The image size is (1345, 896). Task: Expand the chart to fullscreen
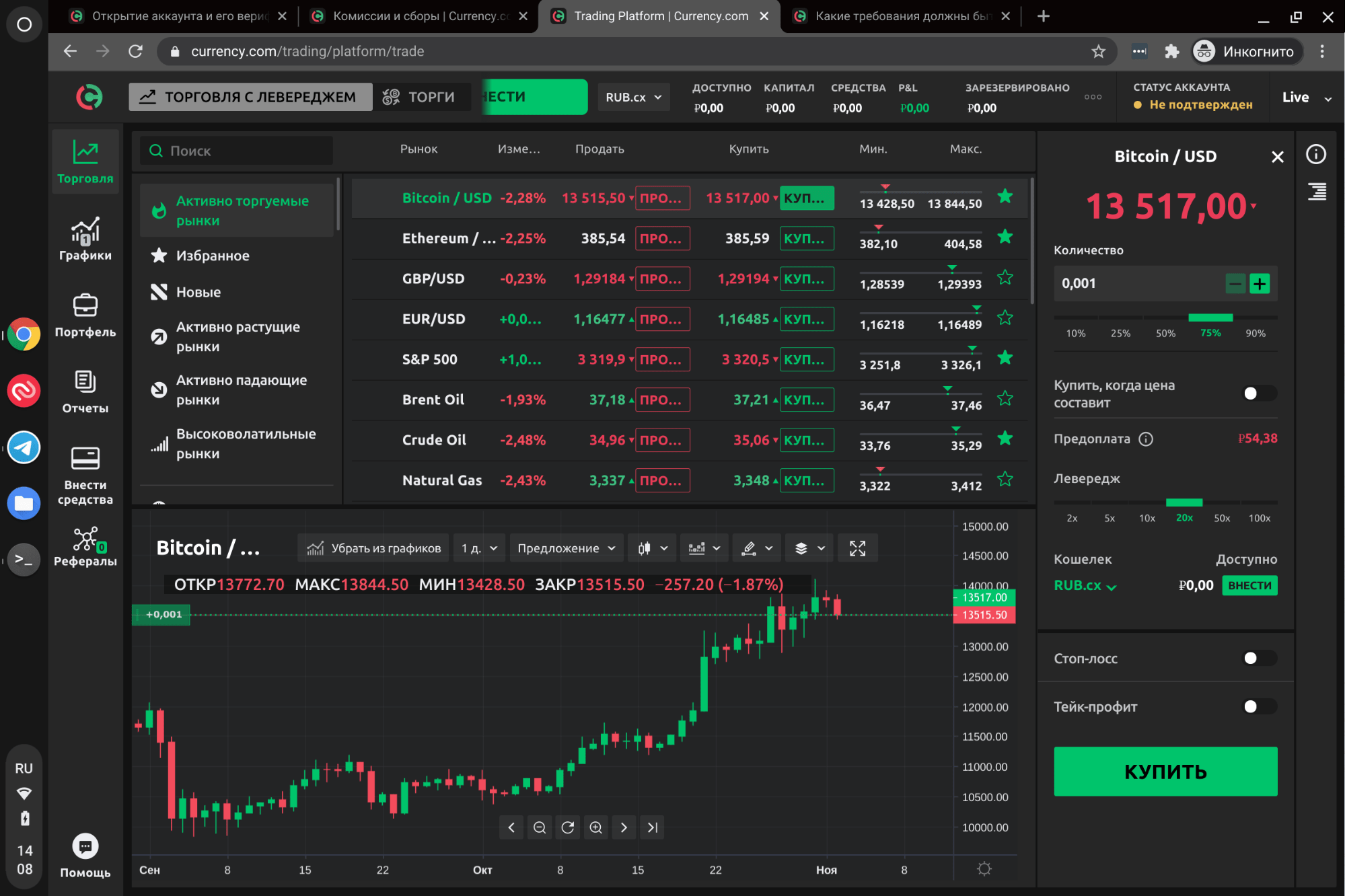pos(857,548)
